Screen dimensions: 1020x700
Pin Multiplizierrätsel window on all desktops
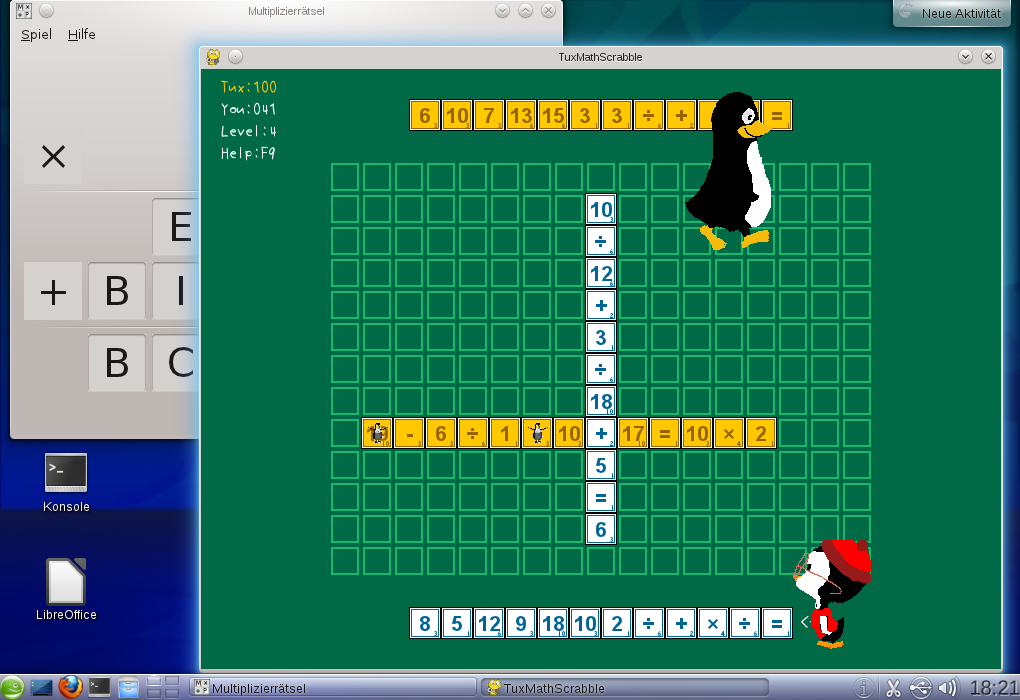(46, 10)
